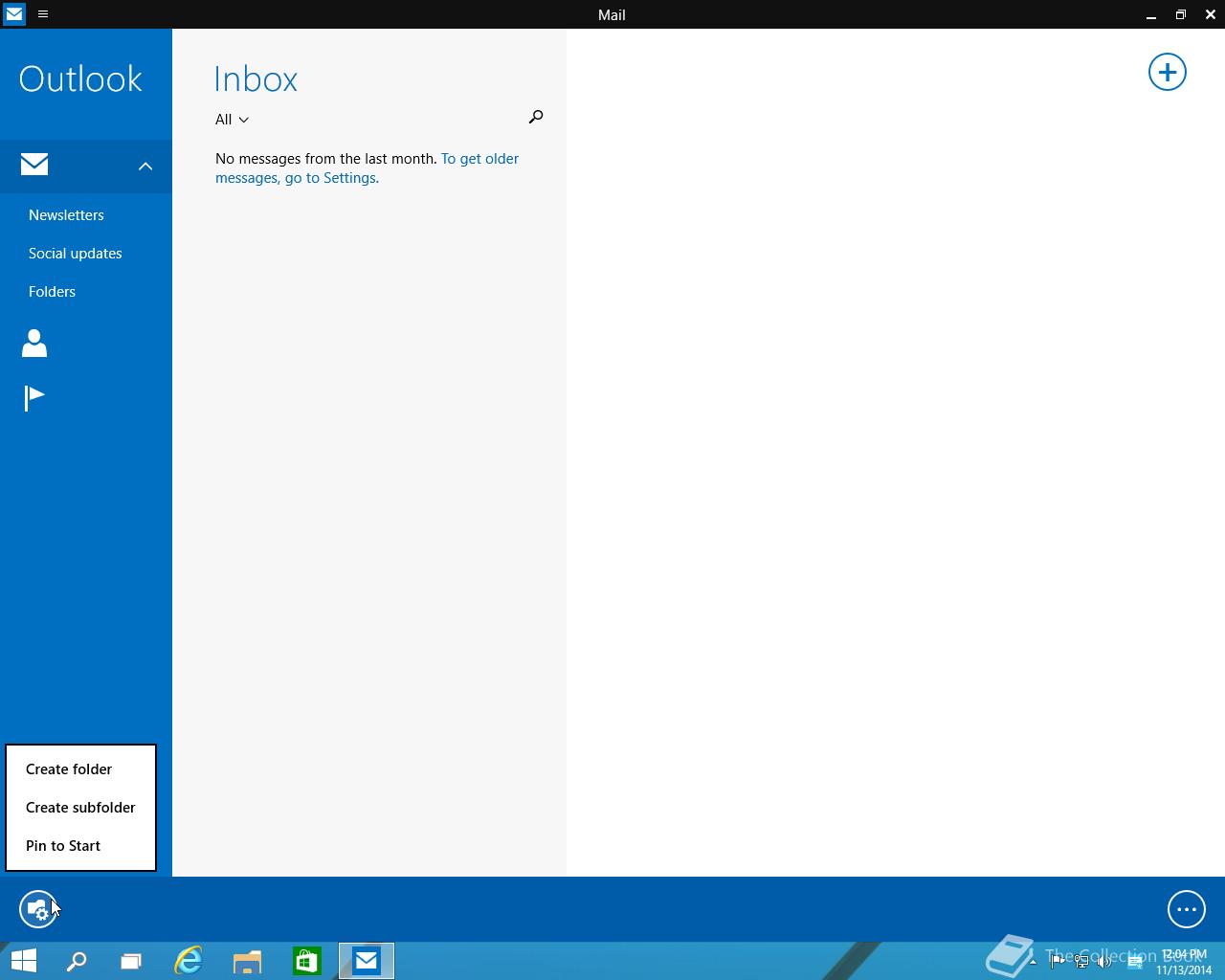This screenshot has height=980, width=1225.
Task: Open the Windows Store taskbar icon
Action: pos(306,961)
